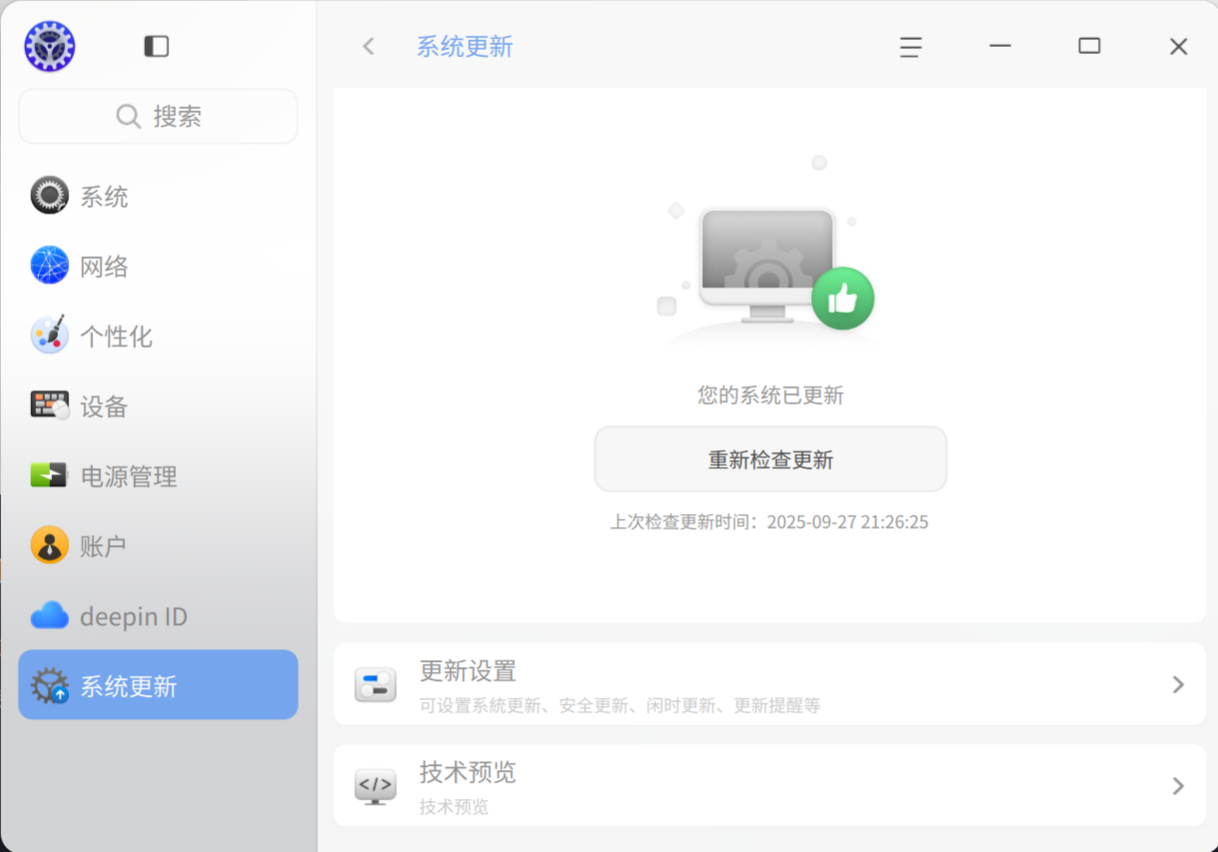Expand 更新设置 with its right chevron

(1178, 685)
